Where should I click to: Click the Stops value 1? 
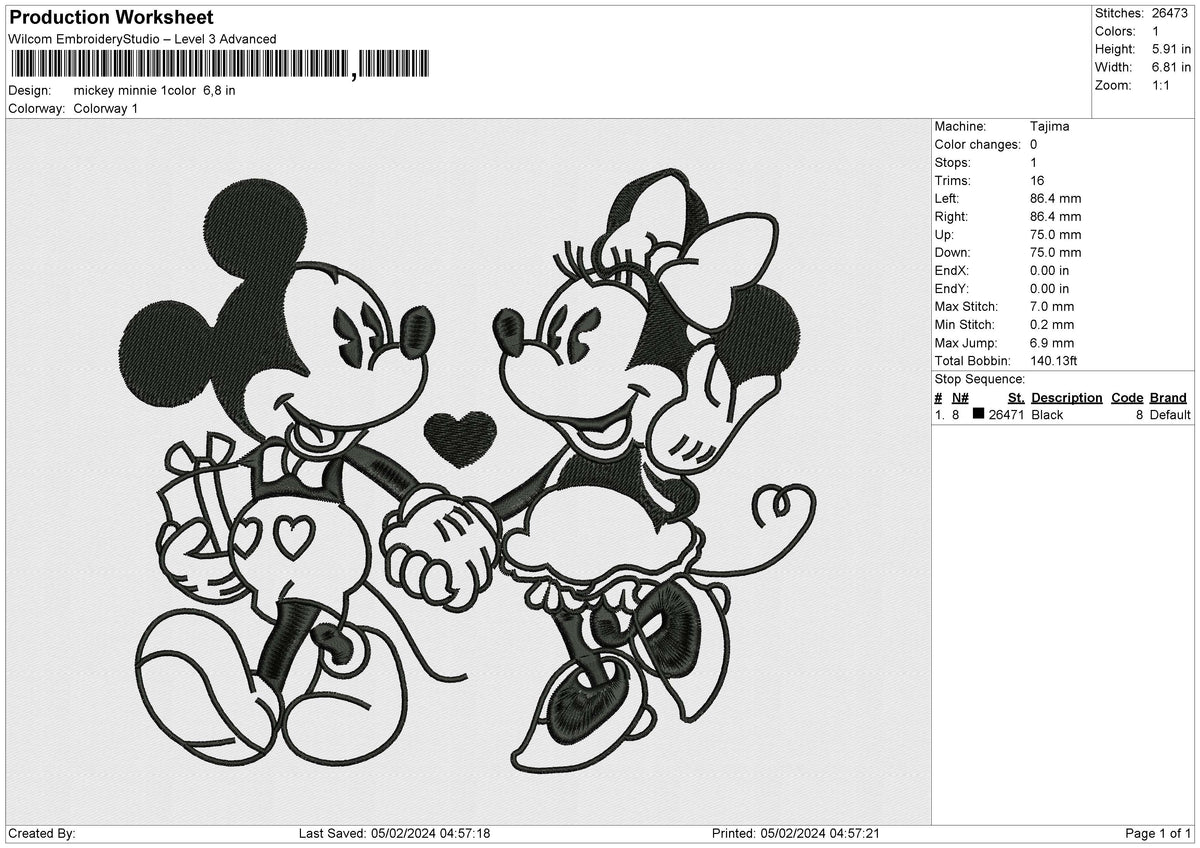1033,162
